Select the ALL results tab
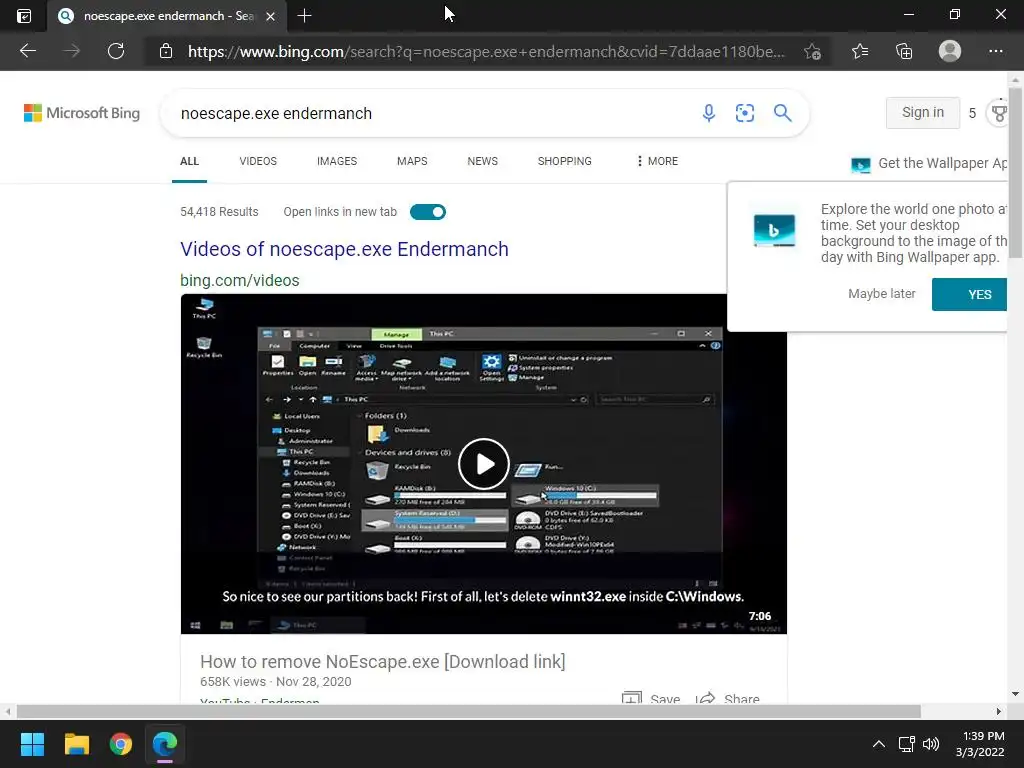The height and width of the screenshot is (768, 1024). click(x=189, y=161)
